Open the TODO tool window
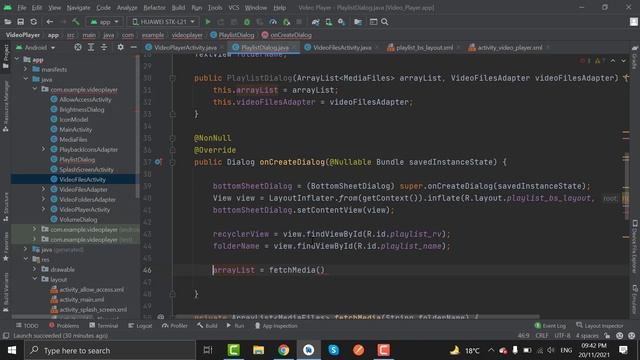 click(27, 326)
